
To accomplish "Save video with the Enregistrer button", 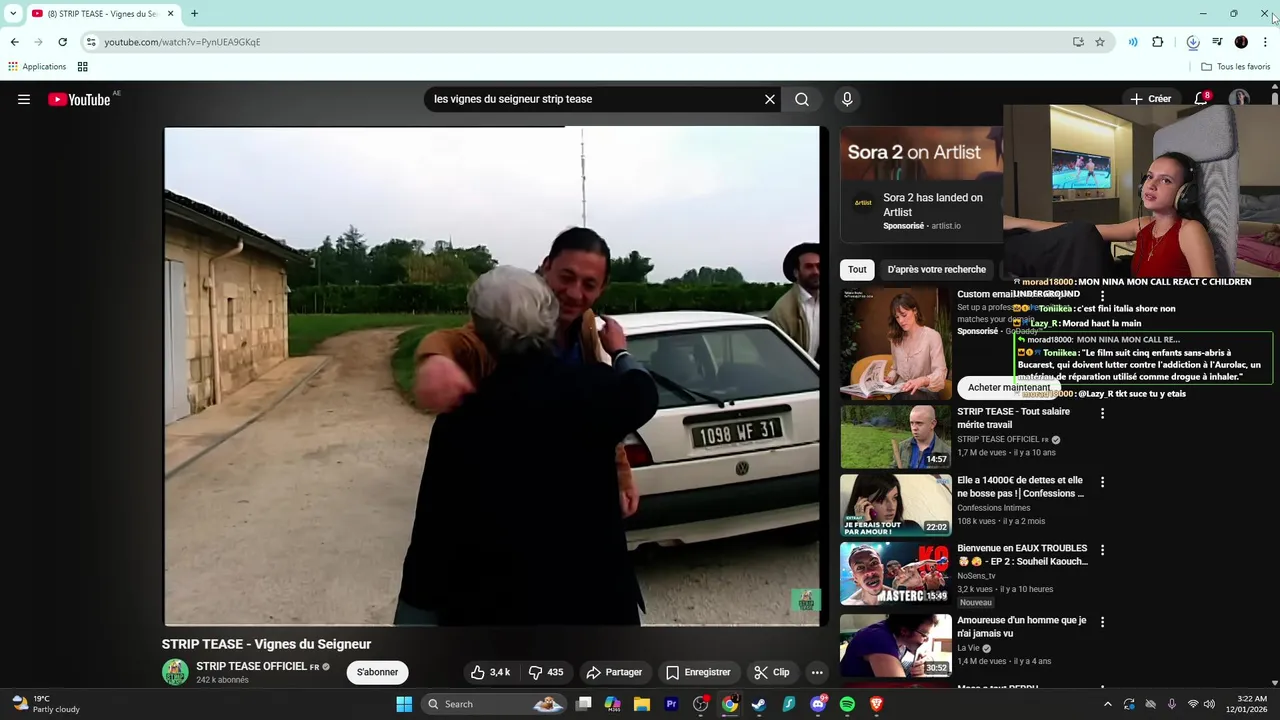I will click(x=698, y=672).
